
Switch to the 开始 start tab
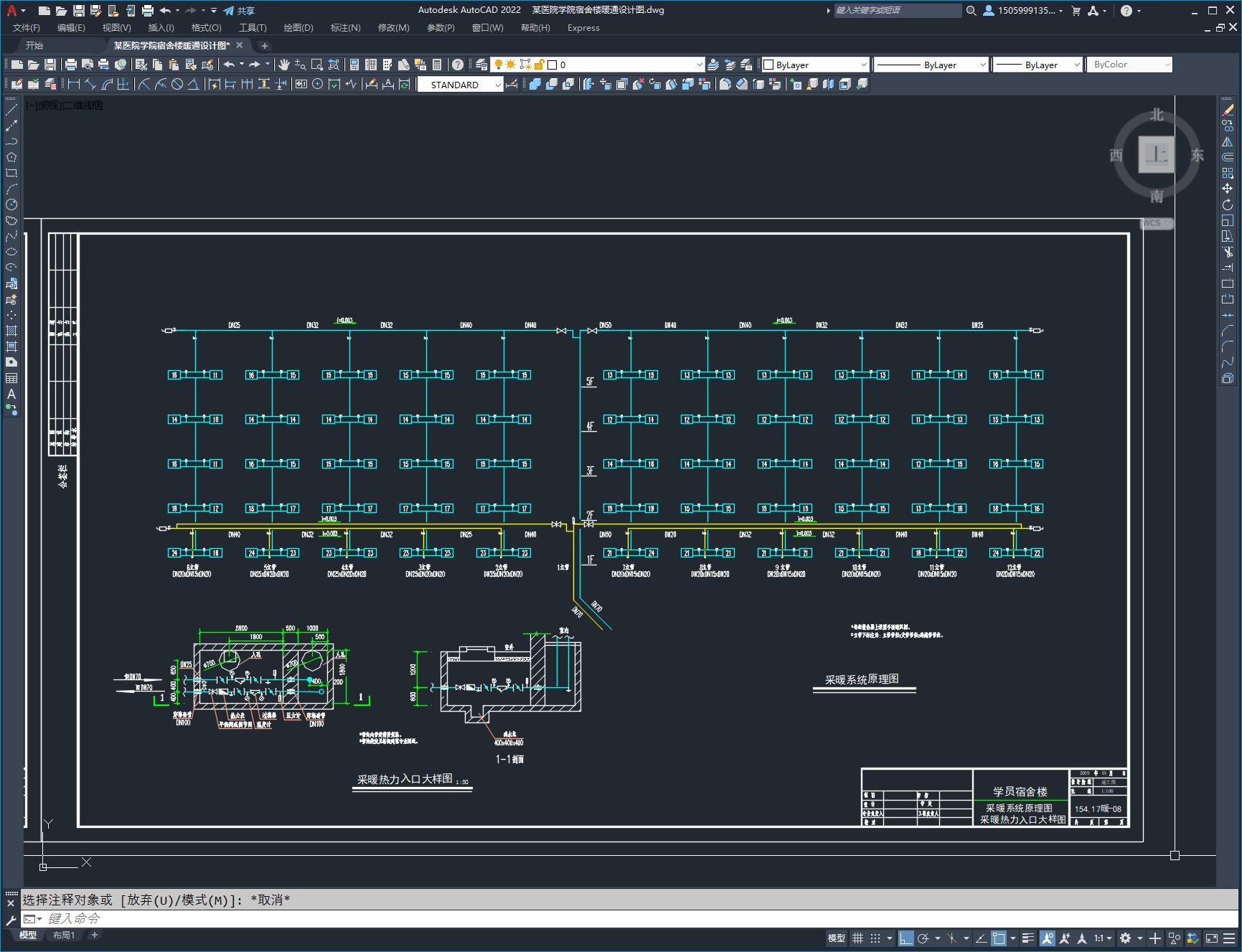pos(34,45)
